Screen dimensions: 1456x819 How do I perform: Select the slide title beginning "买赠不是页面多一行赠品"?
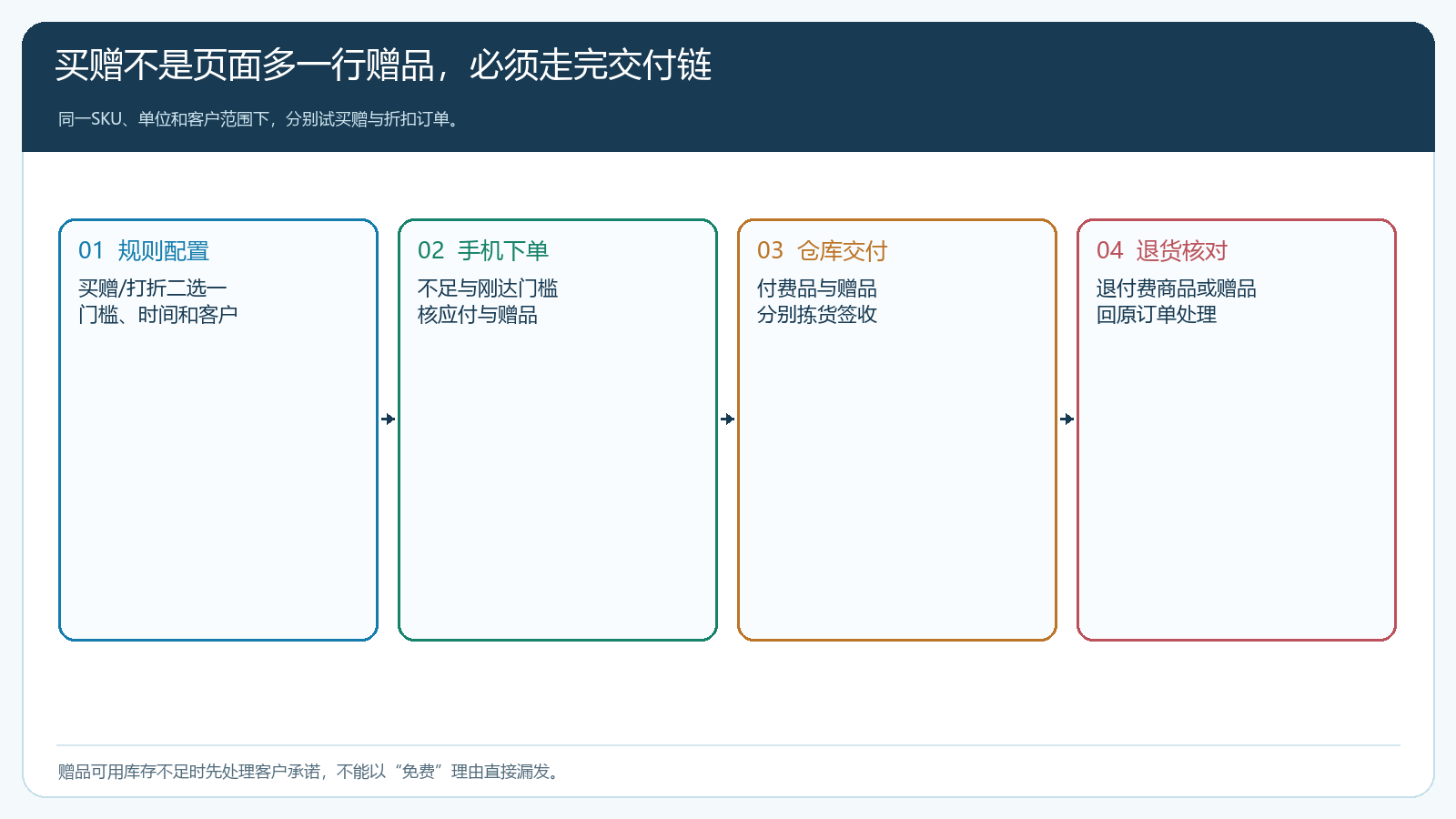coord(383,66)
